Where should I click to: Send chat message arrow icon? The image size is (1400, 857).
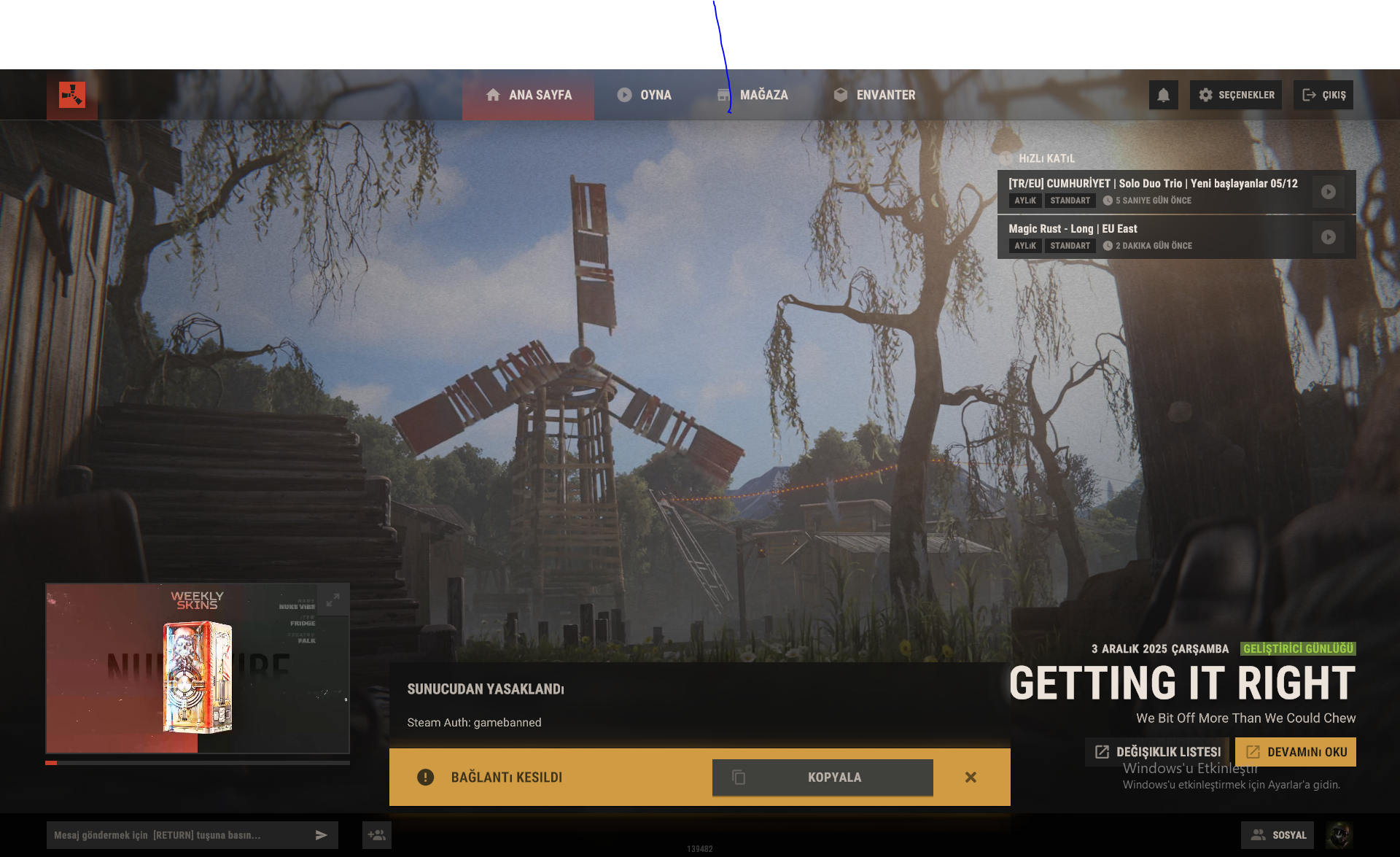[x=322, y=835]
